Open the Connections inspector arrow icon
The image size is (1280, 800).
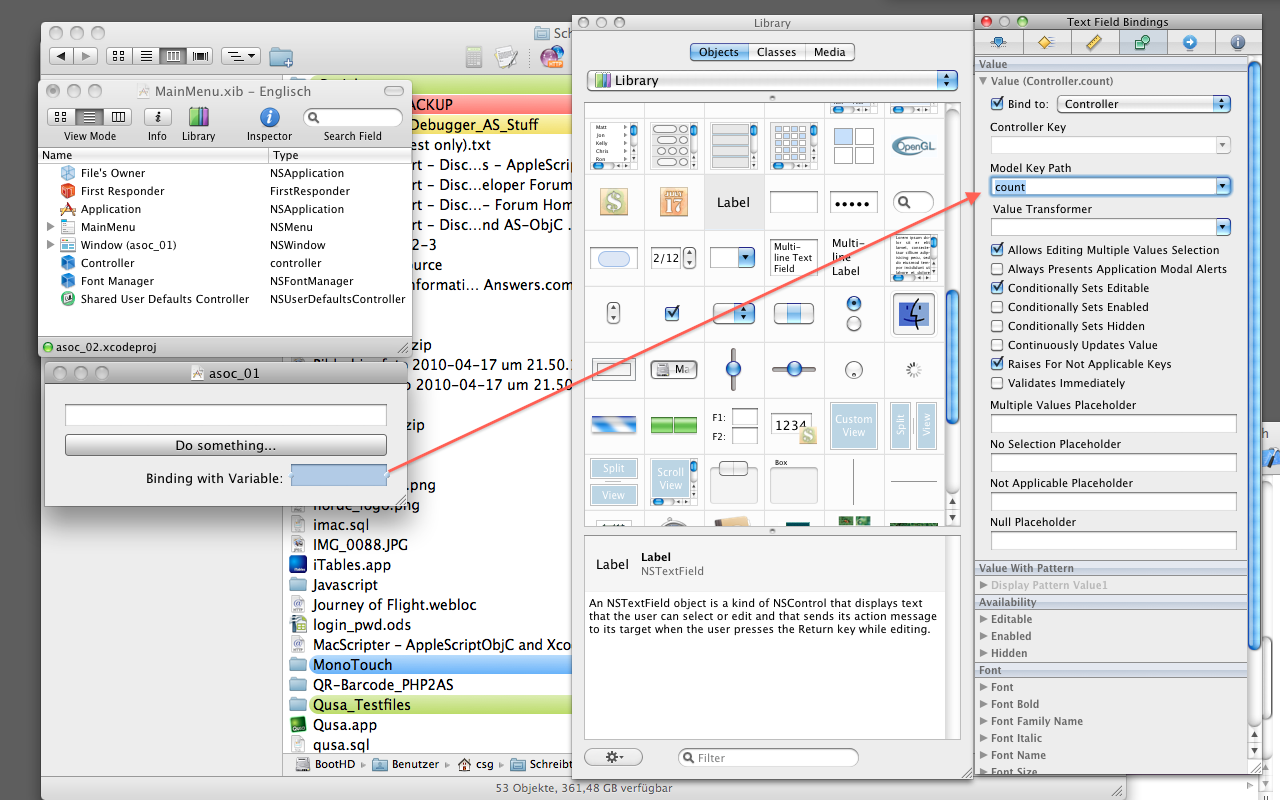[1189, 42]
